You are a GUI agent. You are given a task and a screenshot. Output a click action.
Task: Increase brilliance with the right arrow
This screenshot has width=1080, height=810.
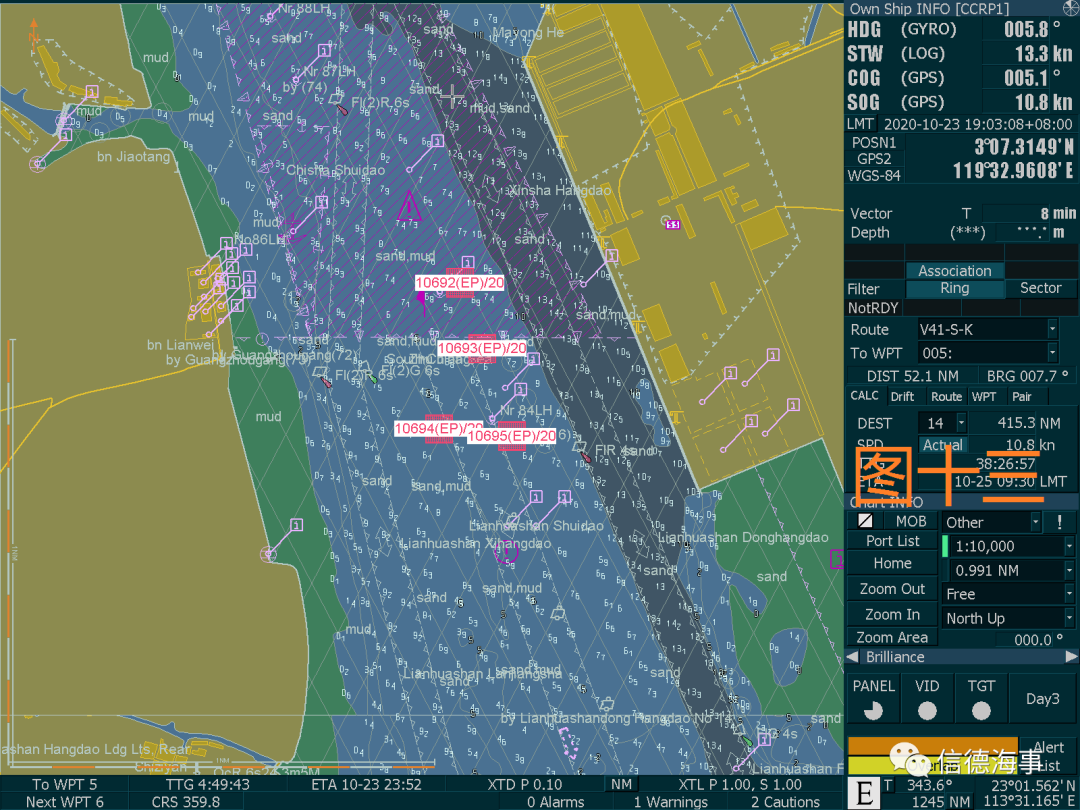(1070, 657)
